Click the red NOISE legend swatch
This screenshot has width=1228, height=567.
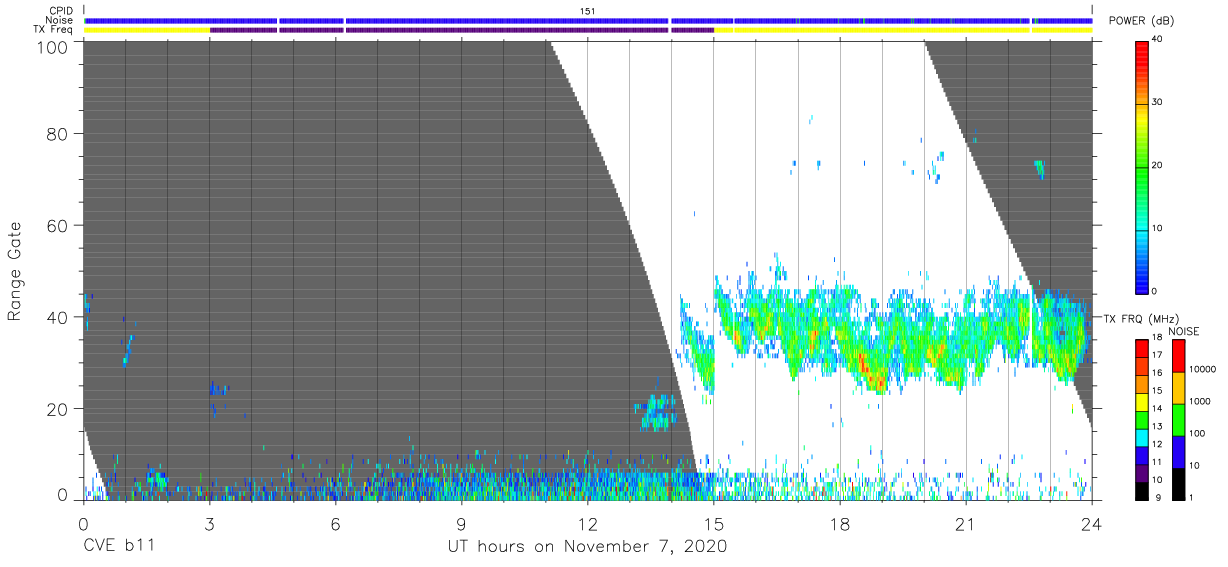click(x=1178, y=356)
